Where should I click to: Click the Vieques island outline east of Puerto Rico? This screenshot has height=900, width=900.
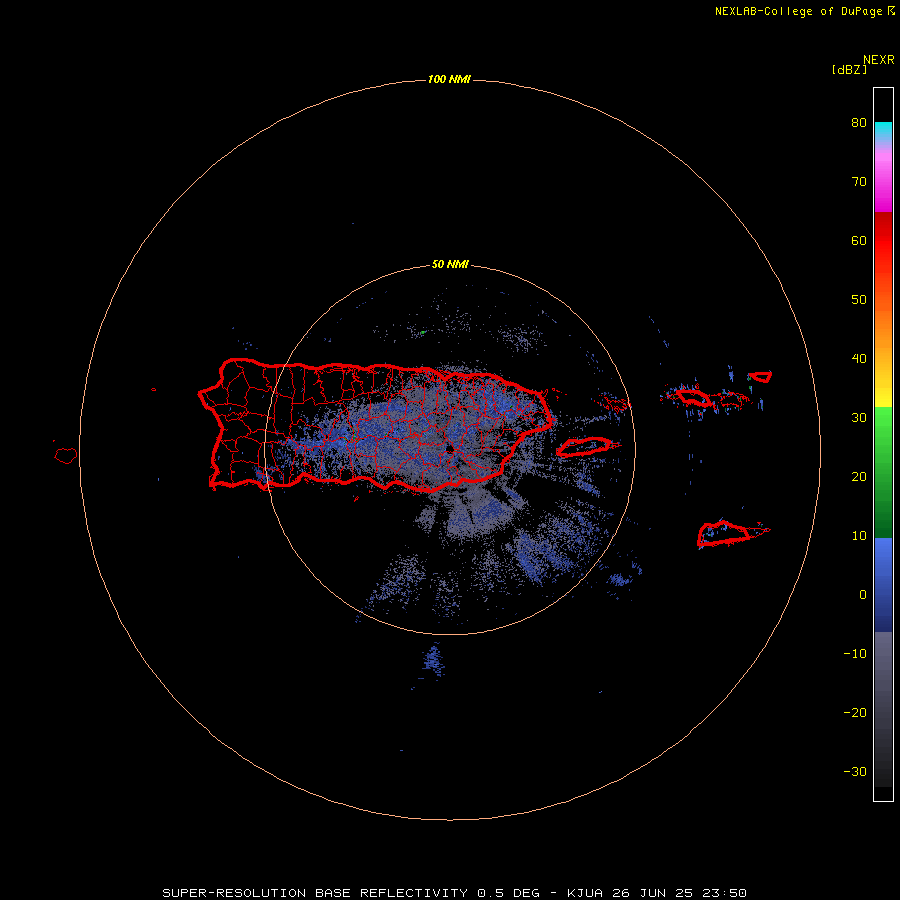pyautogui.click(x=585, y=447)
